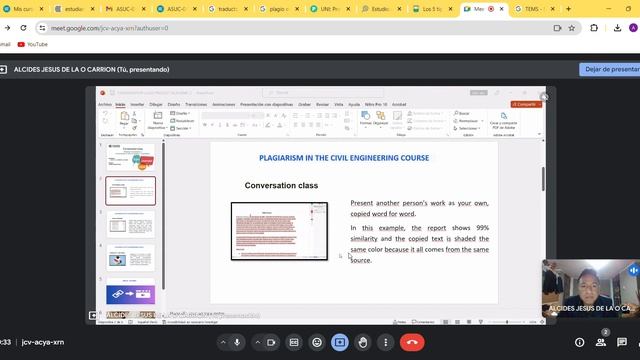The height and width of the screenshot is (360, 640).
Task: Open meeting details info icon
Action: (x=580, y=342)
